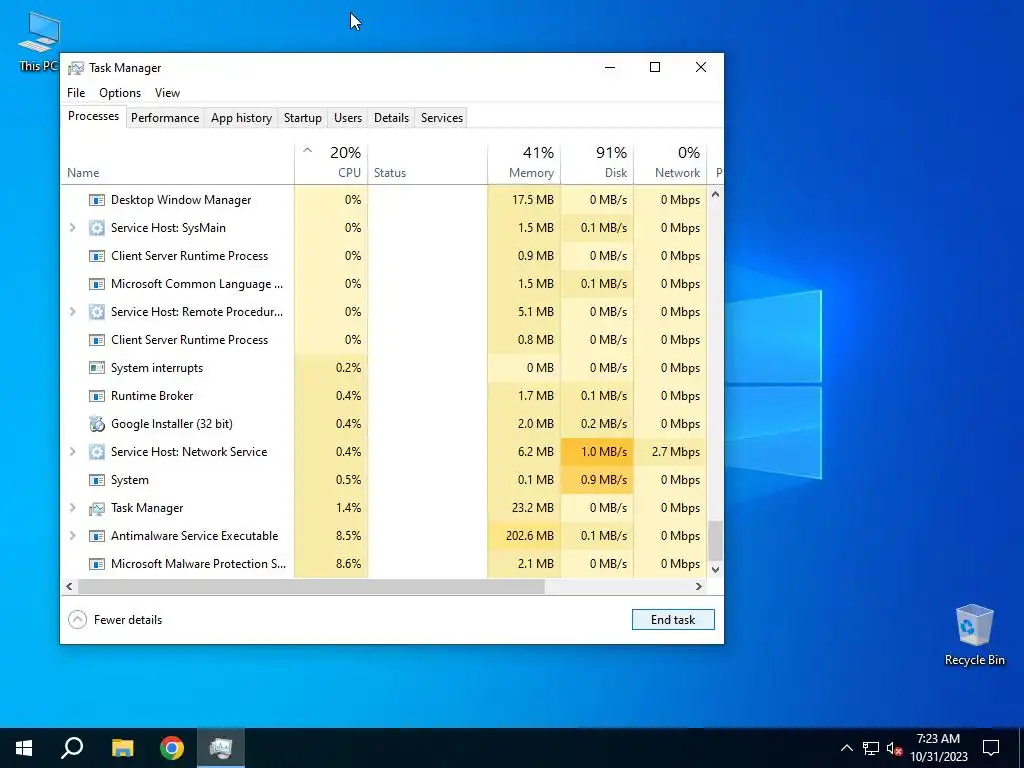The image size is (1024, 768).
Task: Select the Recycle Bin desktop icon
Action: click(x=974, y=635)
